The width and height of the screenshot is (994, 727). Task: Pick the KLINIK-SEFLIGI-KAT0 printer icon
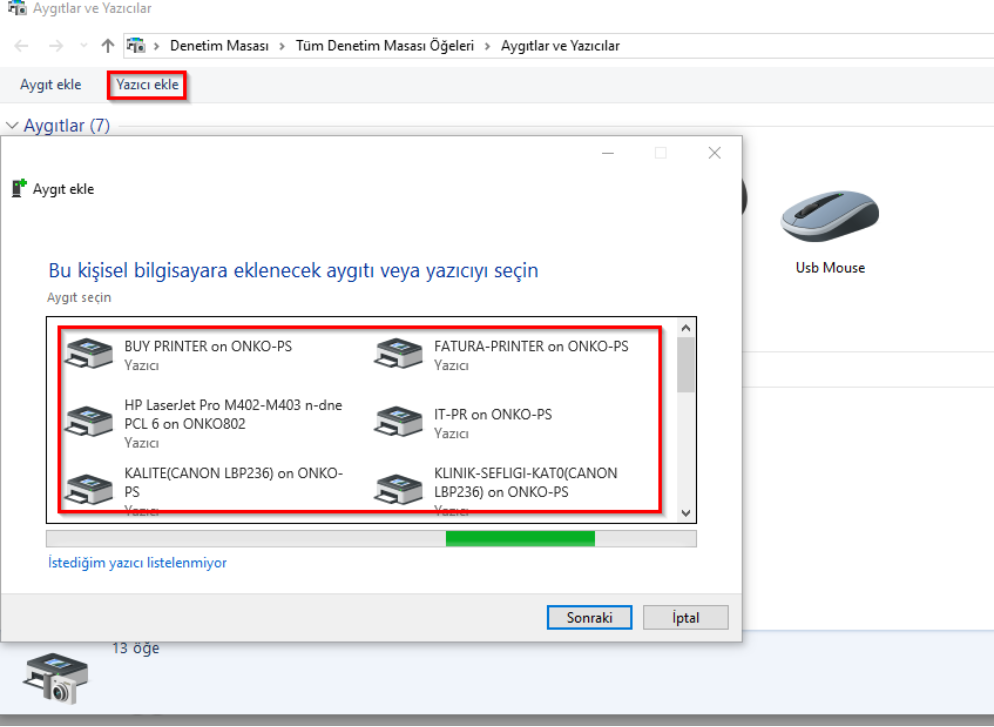399,489
